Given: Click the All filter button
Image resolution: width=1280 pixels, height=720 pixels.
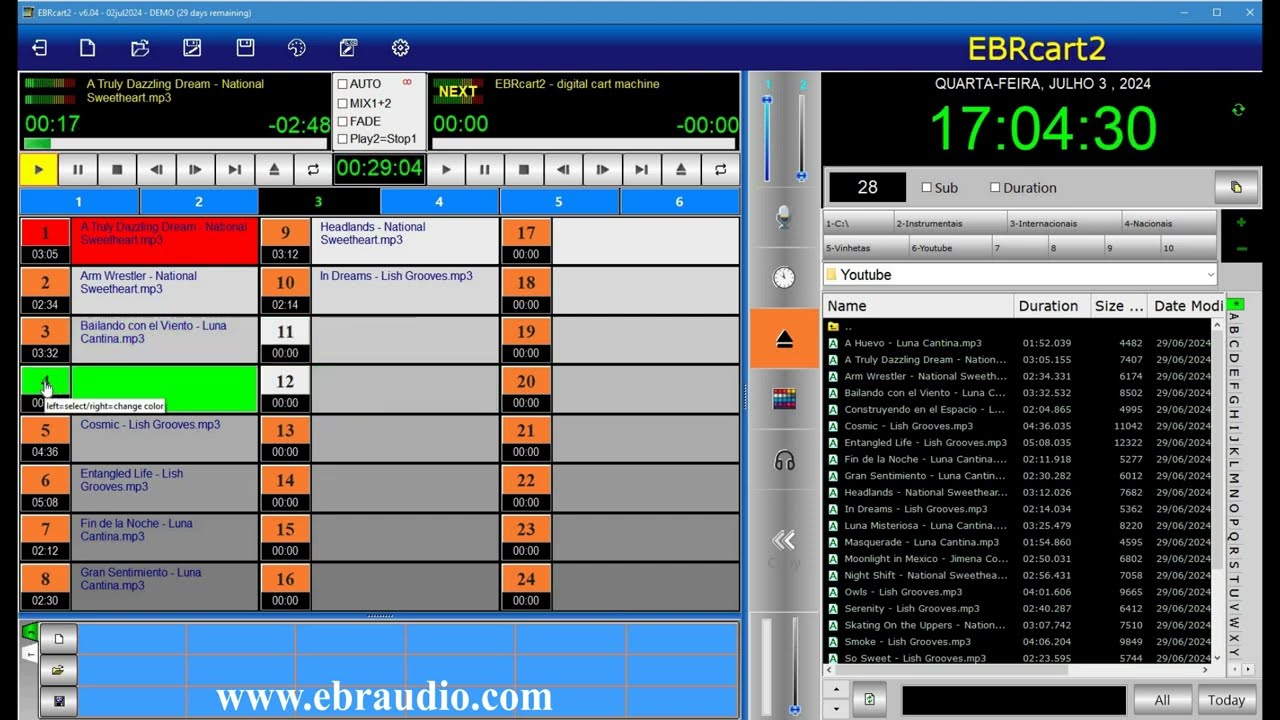Looking at the screenshot, I should [1162, 700].
